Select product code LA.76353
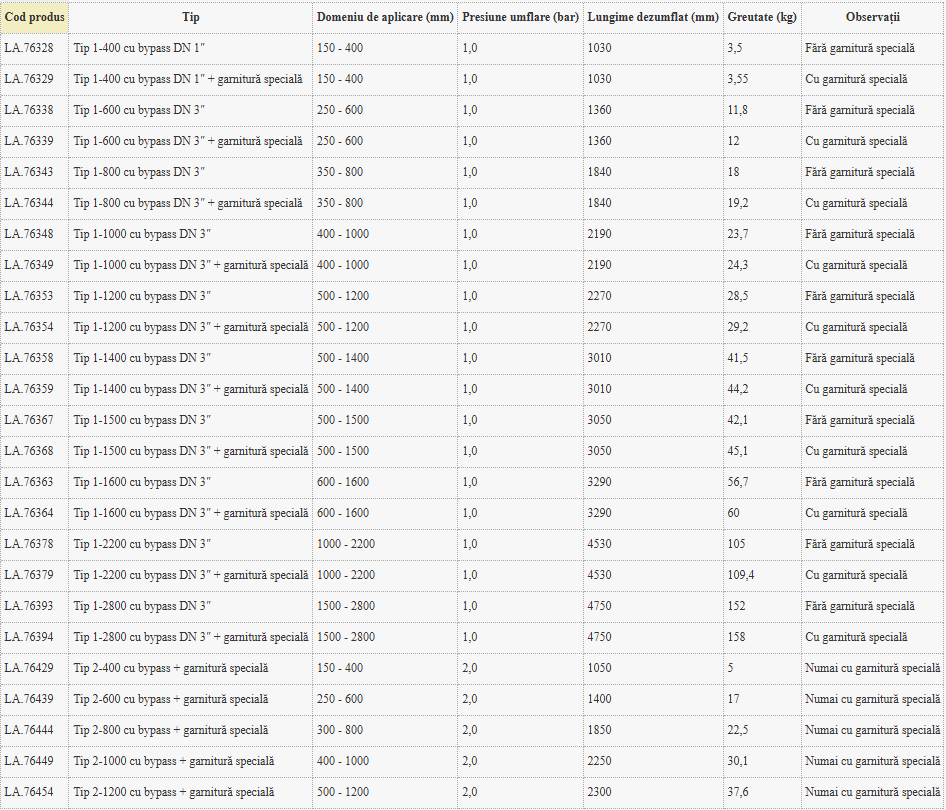Screen dimensions: 946x810 pos(29,296)
